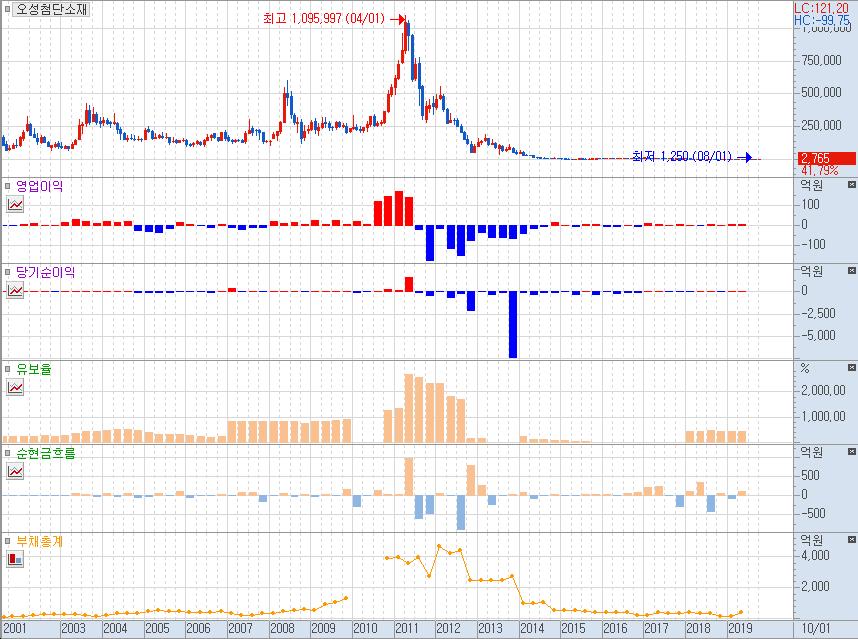Open chart type icon under 당기순이익

tap(15, 291)
